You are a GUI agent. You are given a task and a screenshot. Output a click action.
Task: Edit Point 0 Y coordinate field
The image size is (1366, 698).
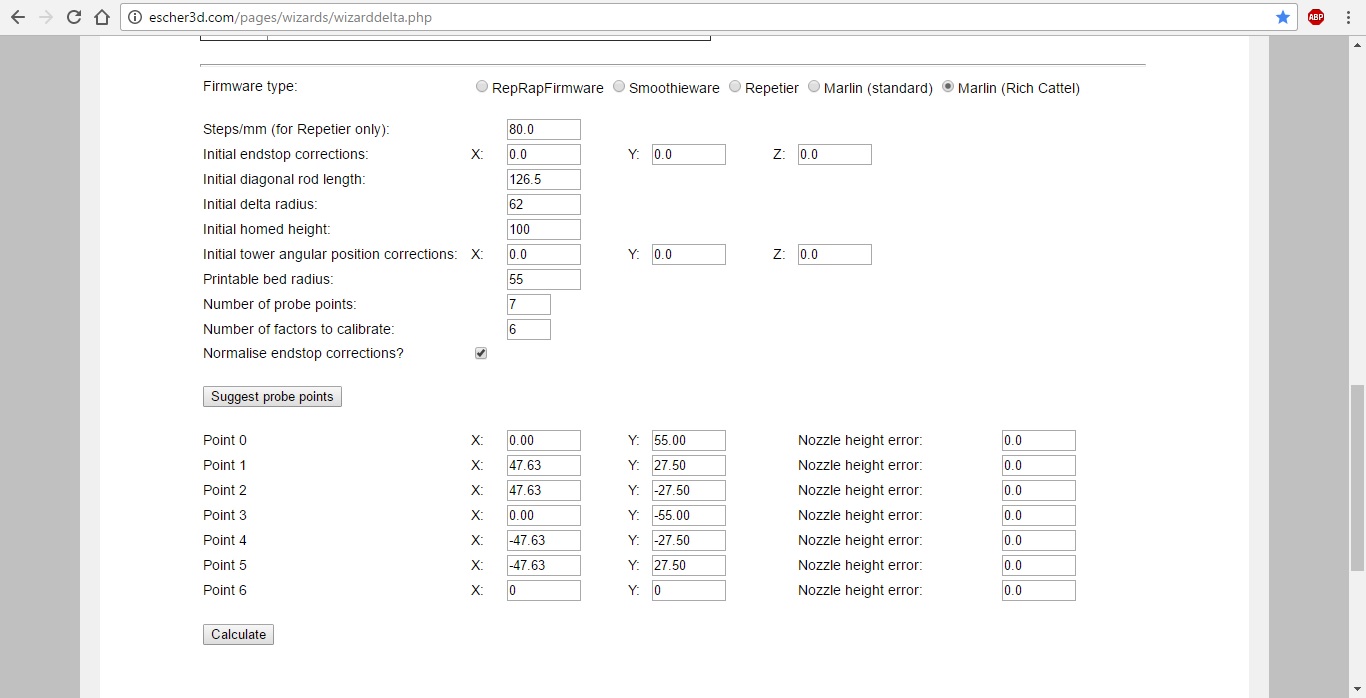689,441
